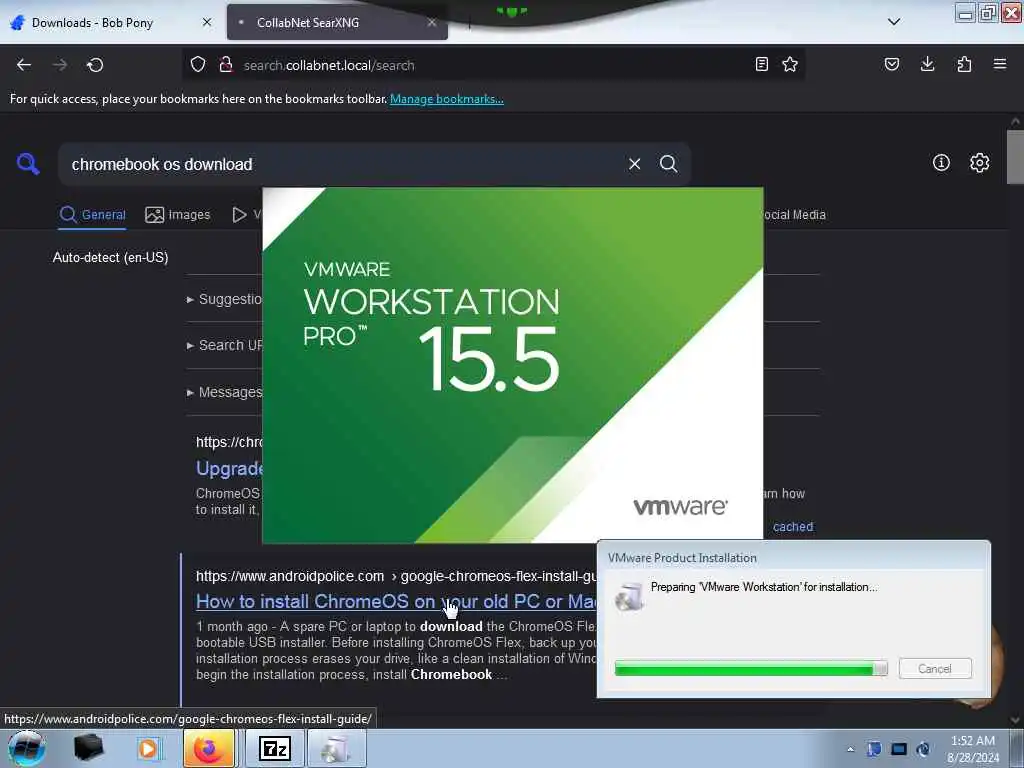Image resolution: width=1024 pixels, height=768 pixels.
Task: Close the Downloads - Bob Pony tab
Action: [x=207, y=22]
